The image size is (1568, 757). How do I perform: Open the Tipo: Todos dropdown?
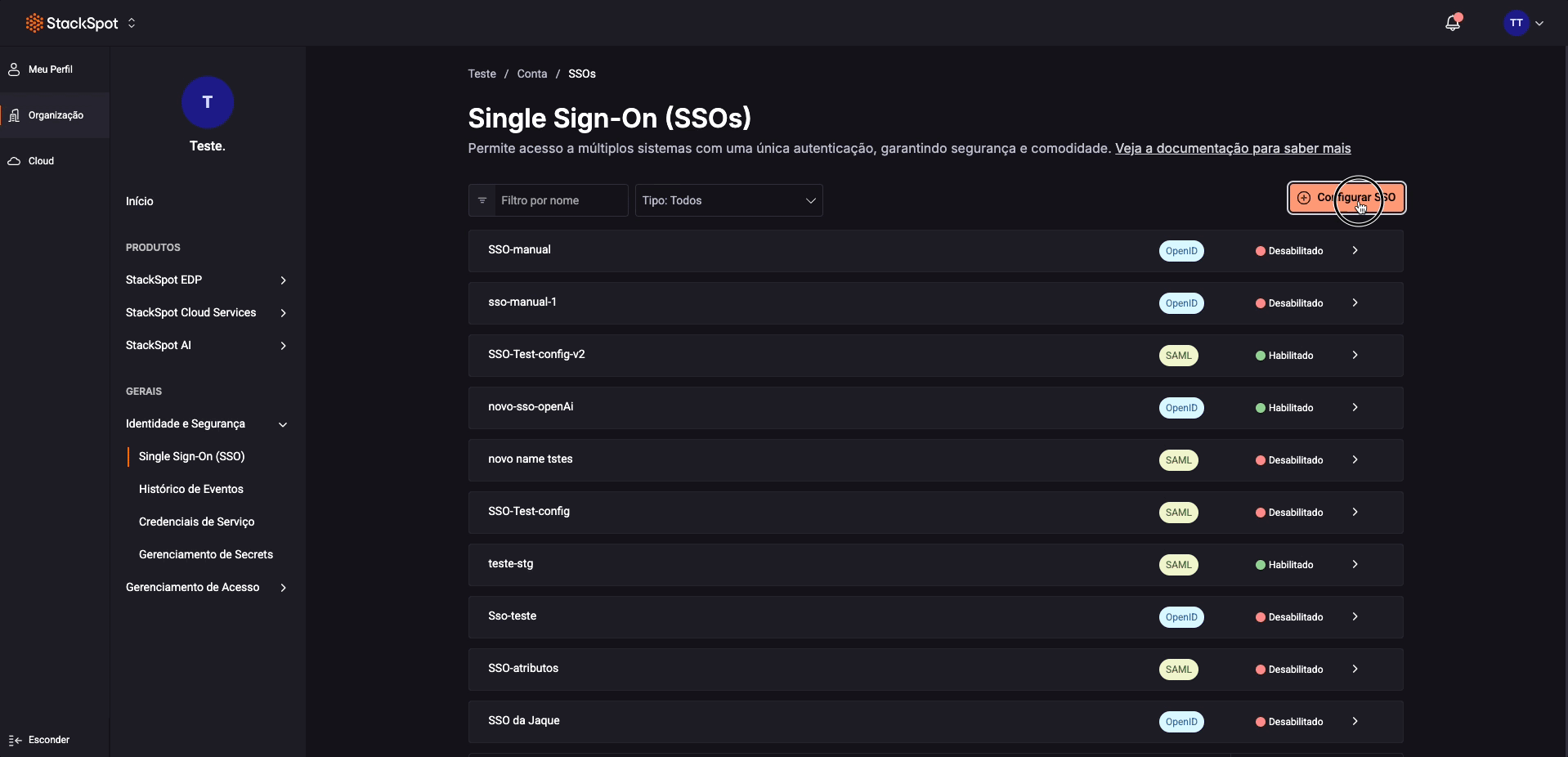point(729,200)
